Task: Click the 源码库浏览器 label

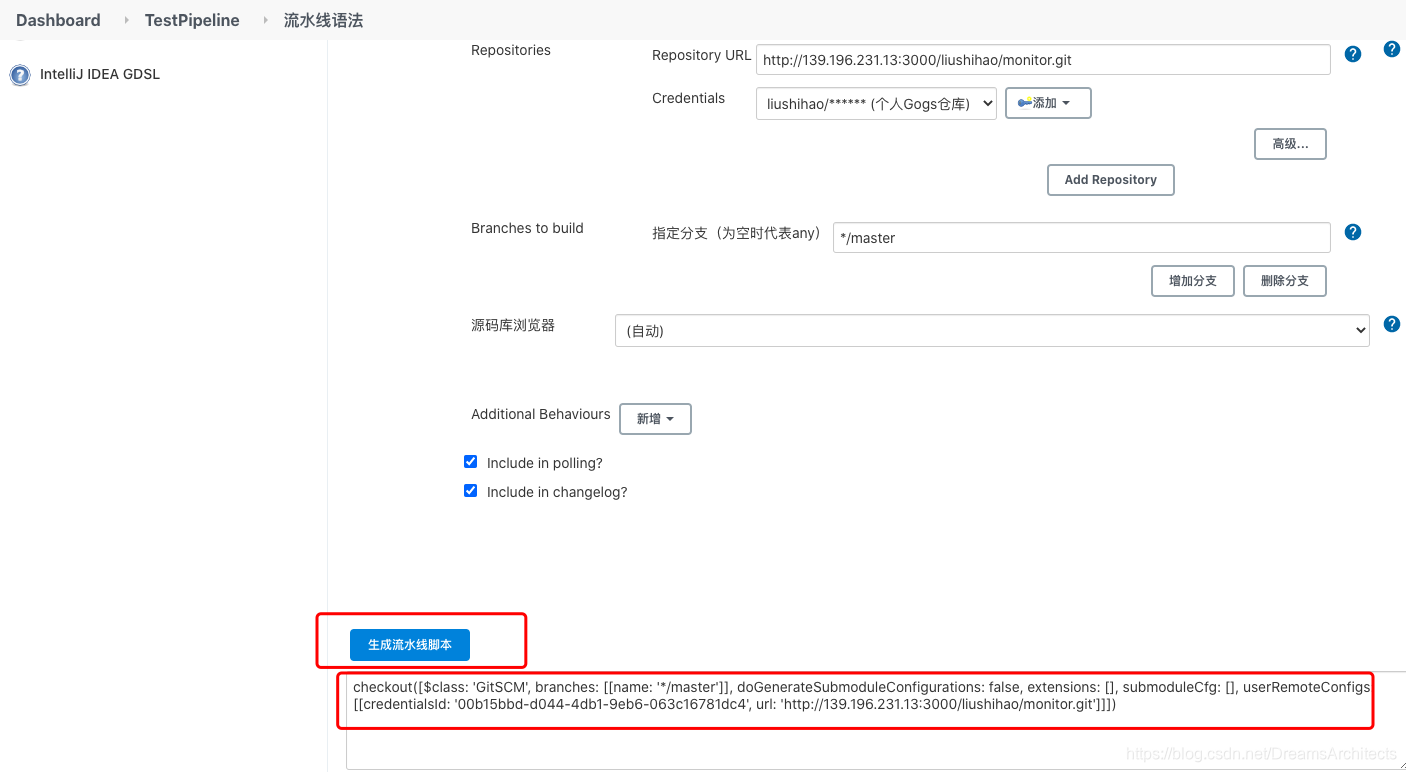Action: coord(513,325)
